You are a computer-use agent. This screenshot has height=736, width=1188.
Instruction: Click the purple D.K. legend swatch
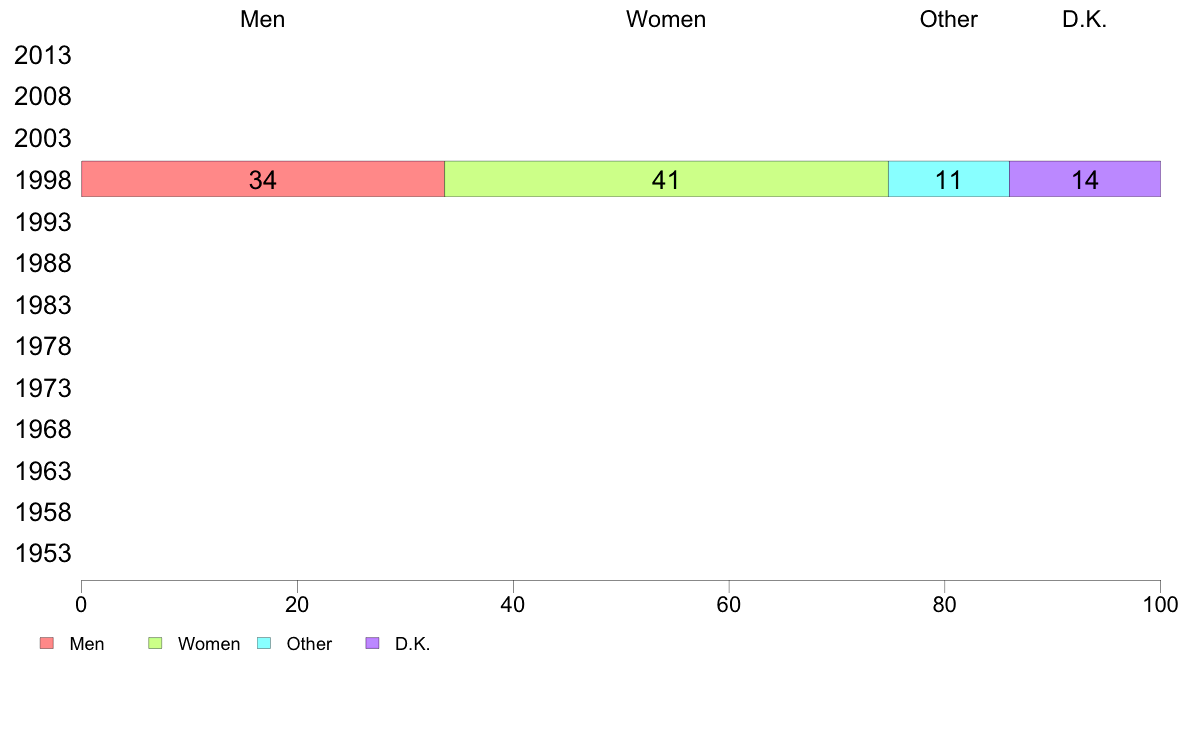pos(372,644)
